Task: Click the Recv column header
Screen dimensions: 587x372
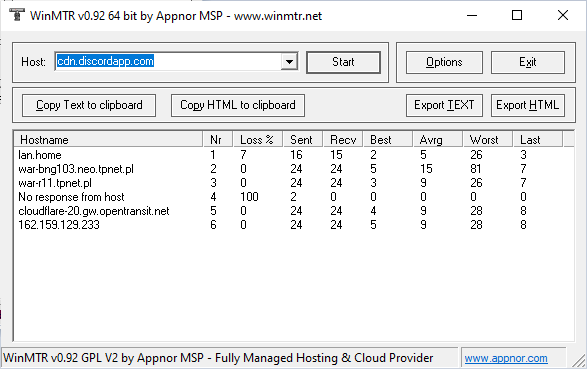Action: coord(343,140)
